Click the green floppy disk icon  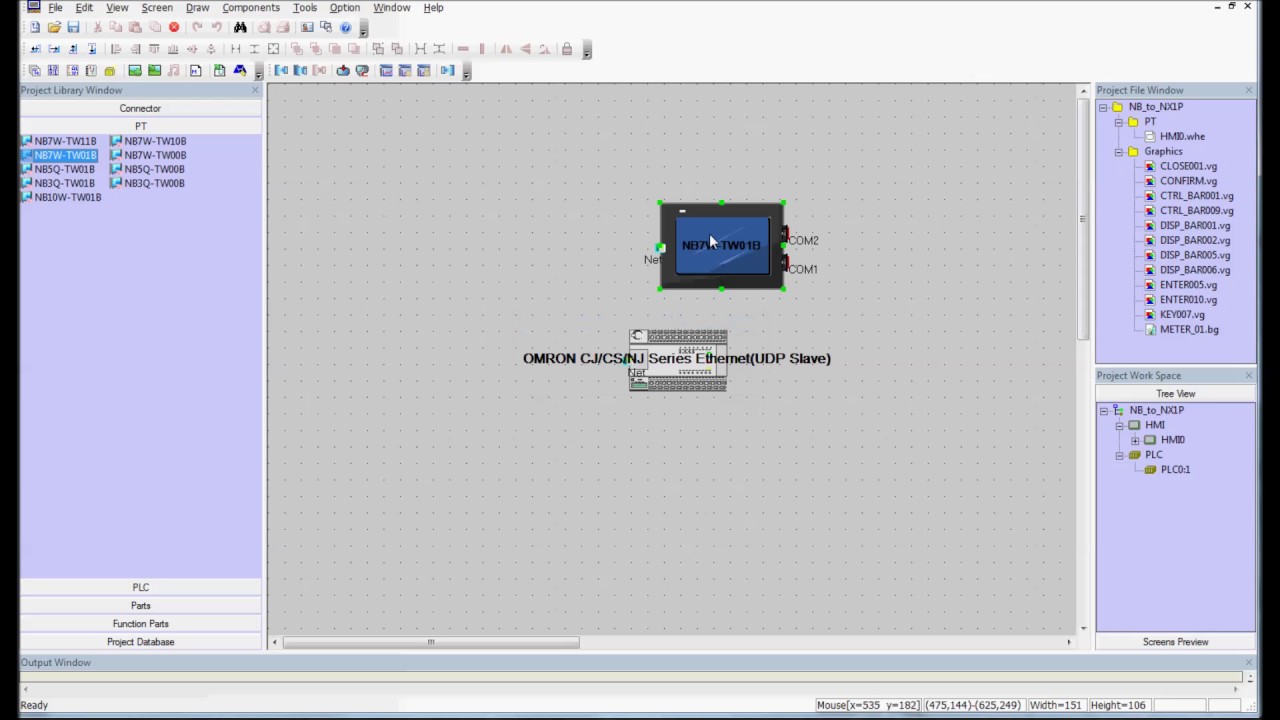coord(219,71)
